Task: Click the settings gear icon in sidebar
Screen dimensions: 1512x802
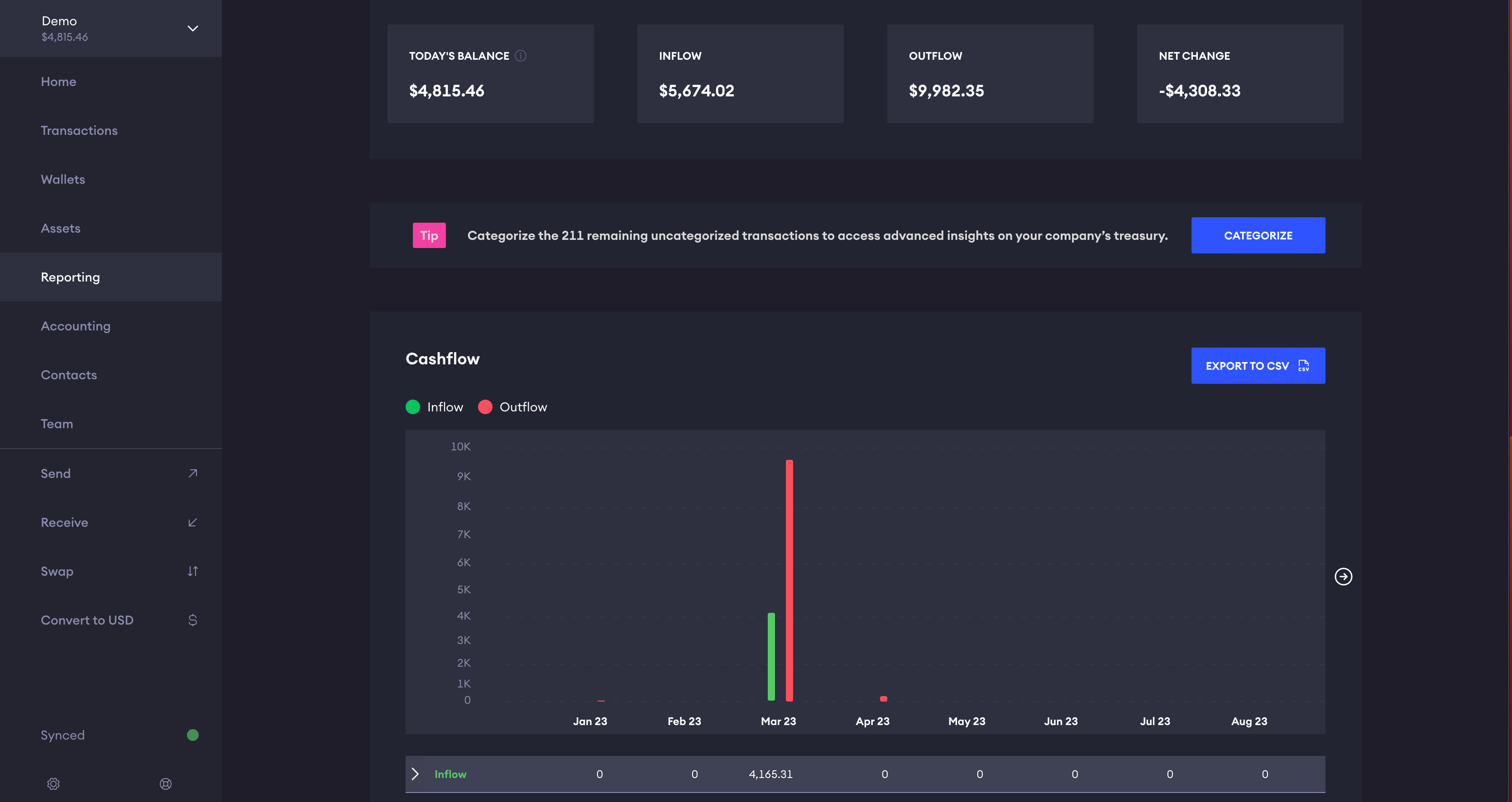Action: coord(53,784)
